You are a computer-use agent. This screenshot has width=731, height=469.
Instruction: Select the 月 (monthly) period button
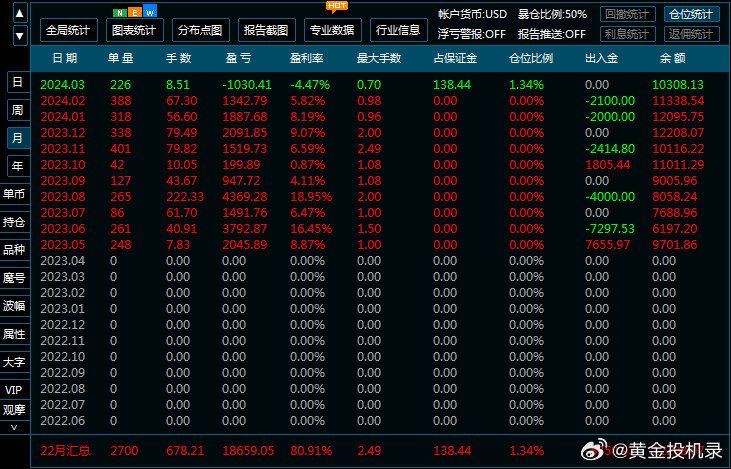tap(16, 137)
